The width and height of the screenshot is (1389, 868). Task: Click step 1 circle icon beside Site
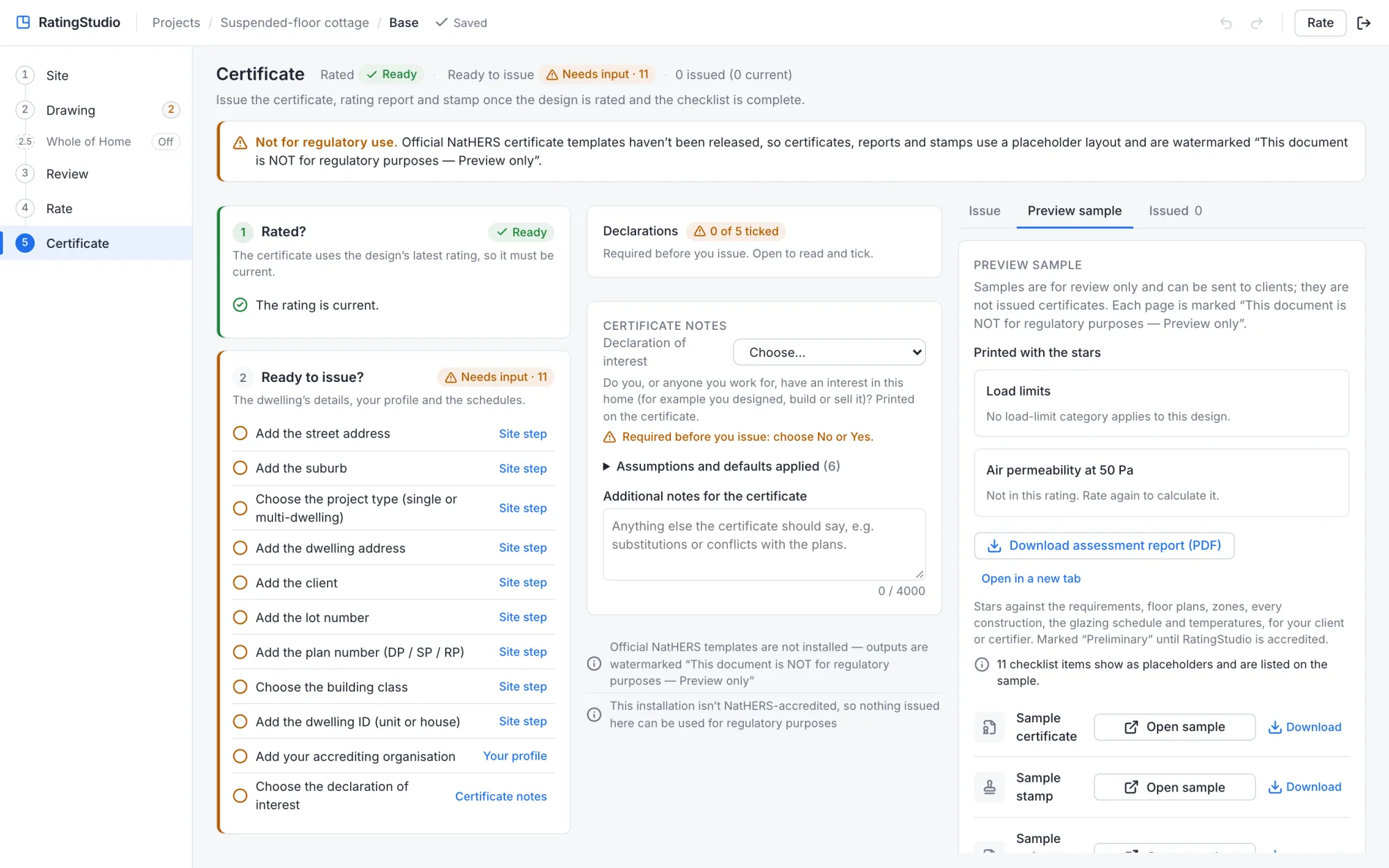(x=25, y=75)
